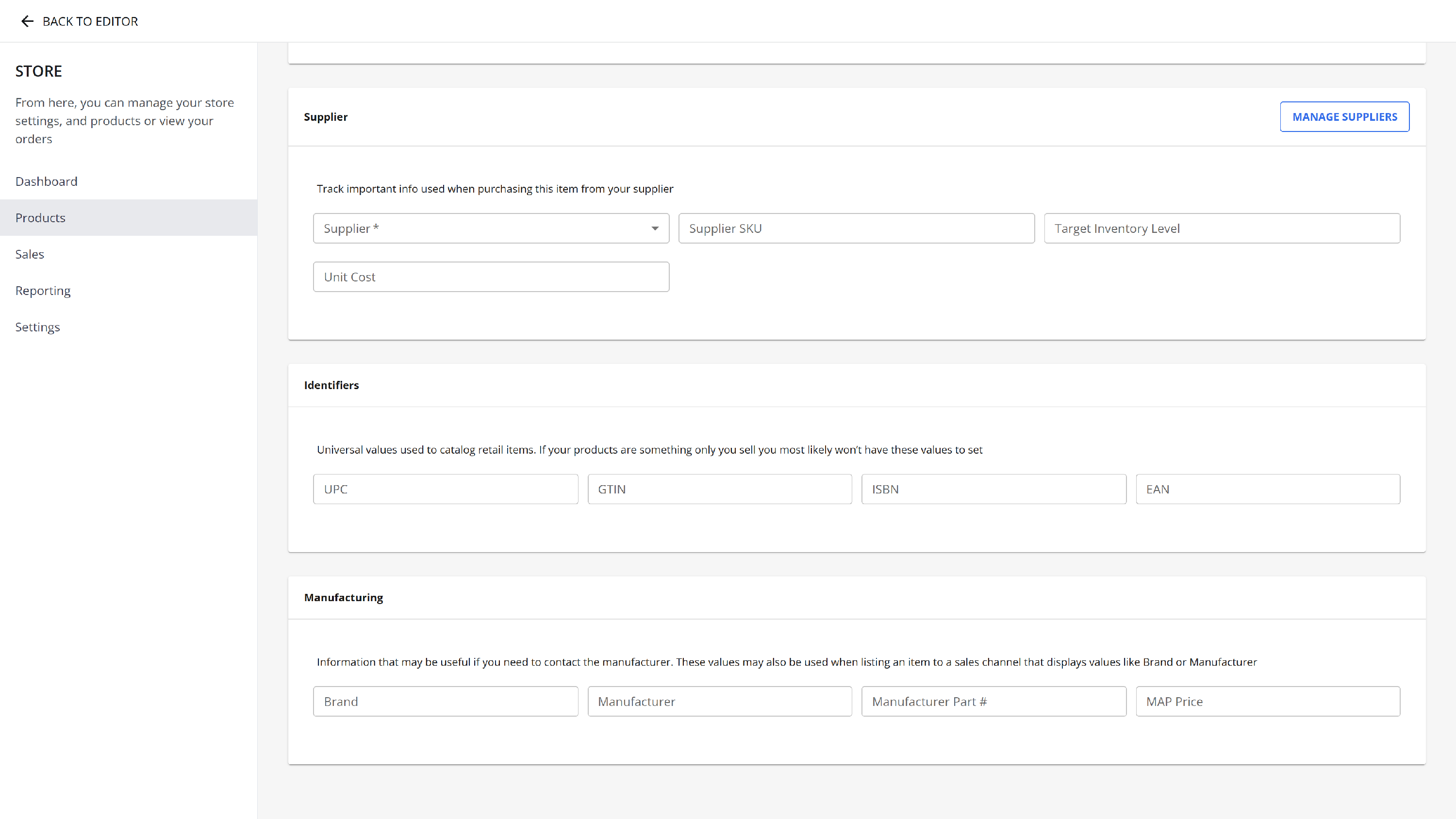
Task: Focus the GTIN input box
Action: tap(720, 490)
